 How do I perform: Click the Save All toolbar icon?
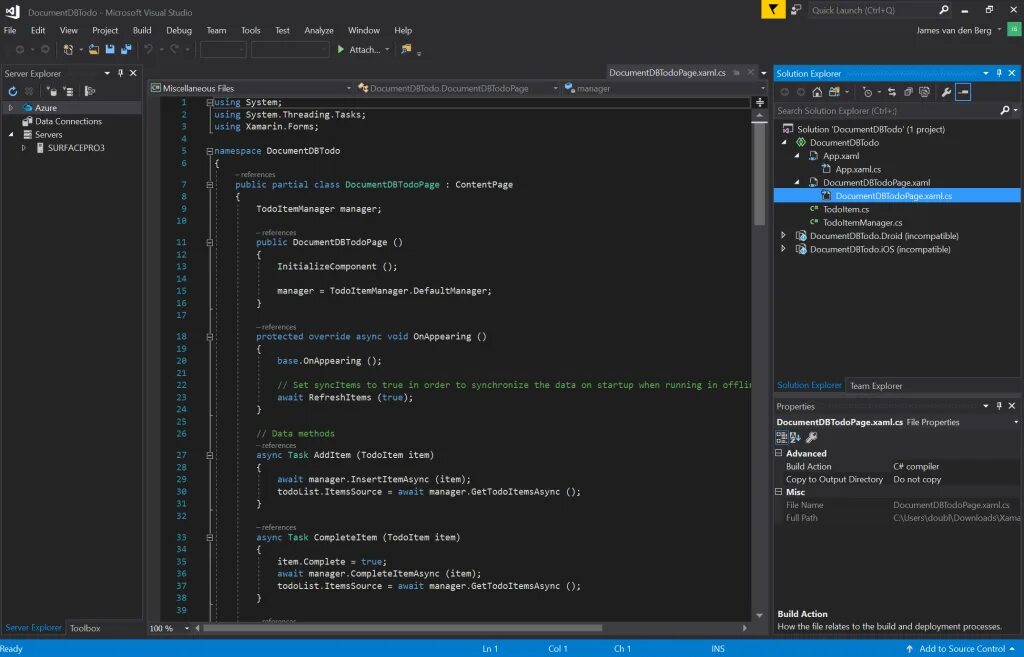click(126, 49)
